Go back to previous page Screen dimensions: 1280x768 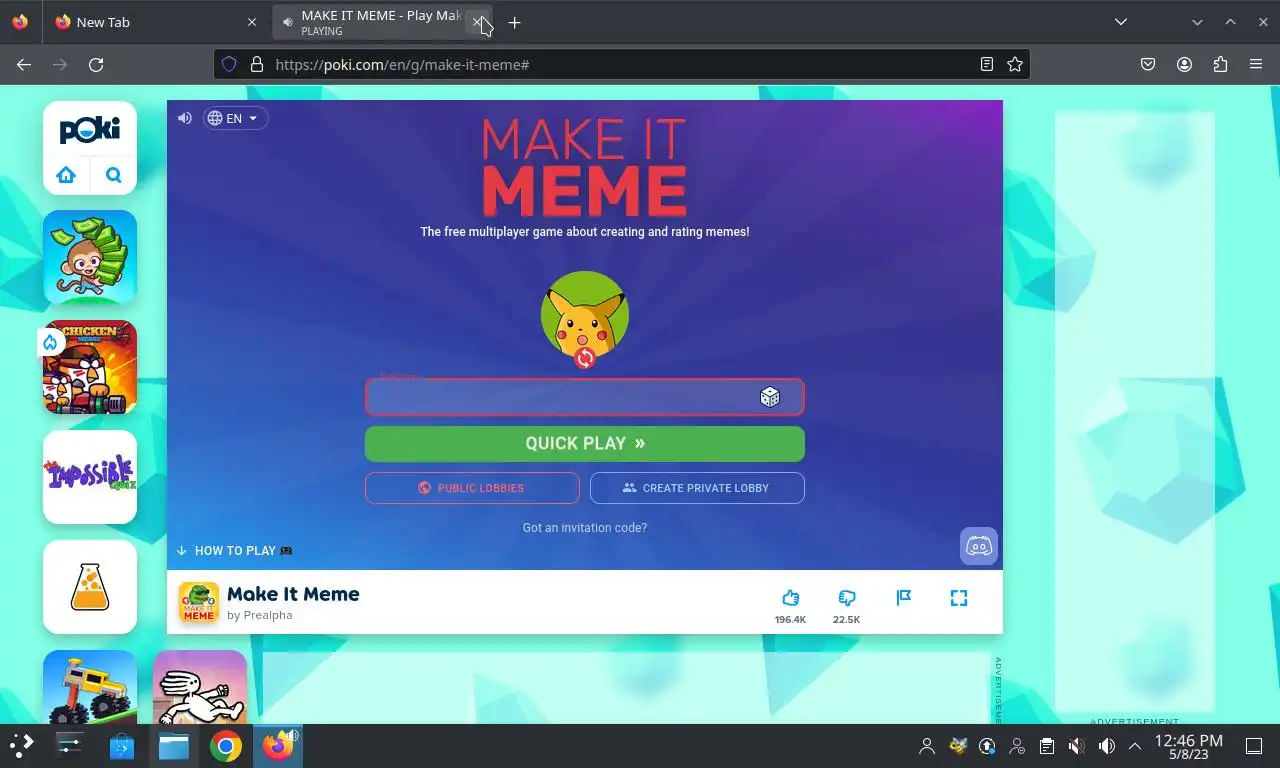point(24,64)
